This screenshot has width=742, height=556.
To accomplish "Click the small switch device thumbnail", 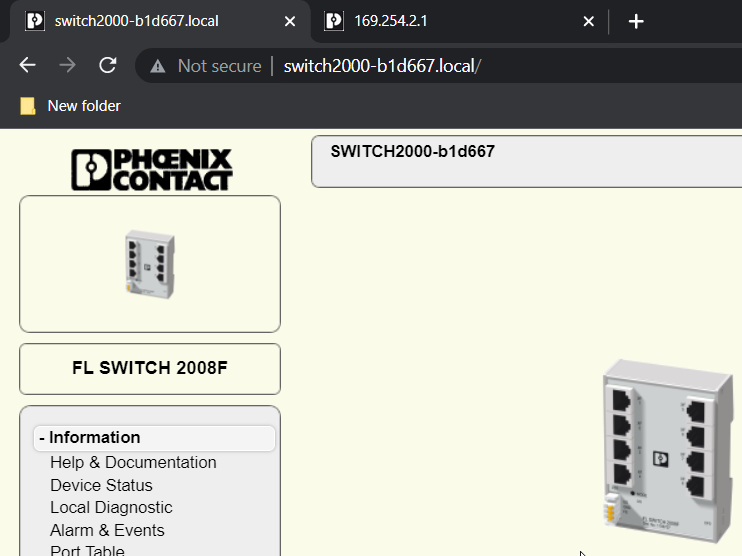I will click(x=150, y=264).
